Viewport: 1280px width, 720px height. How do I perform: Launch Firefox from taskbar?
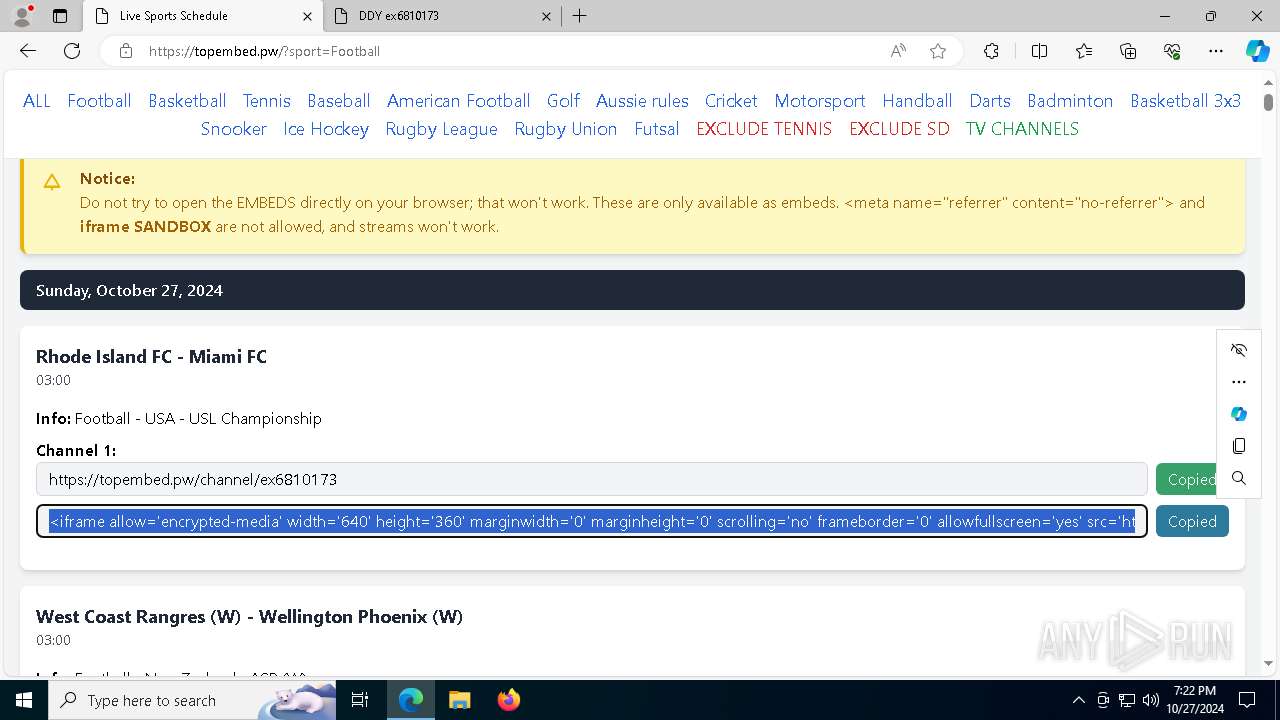509,700
